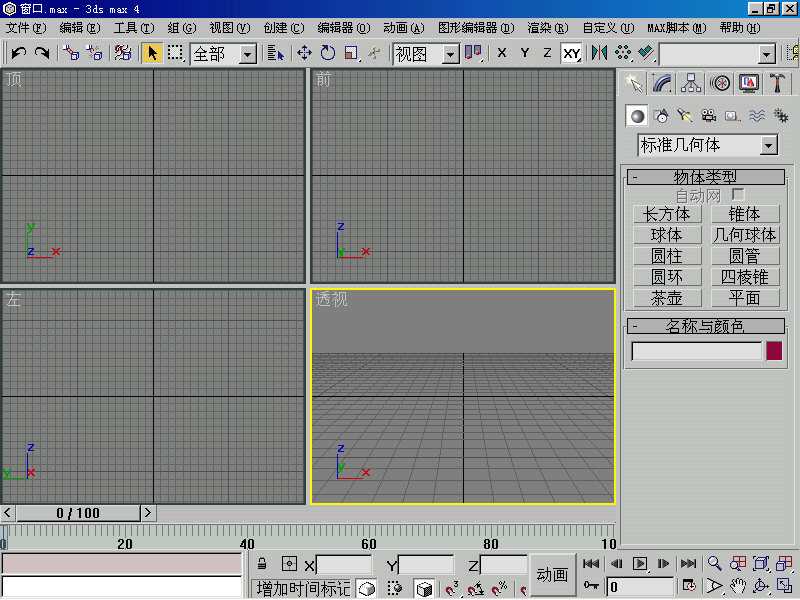Show the Lights creation category
Viewport: 800px width, 600px height.
685,116
